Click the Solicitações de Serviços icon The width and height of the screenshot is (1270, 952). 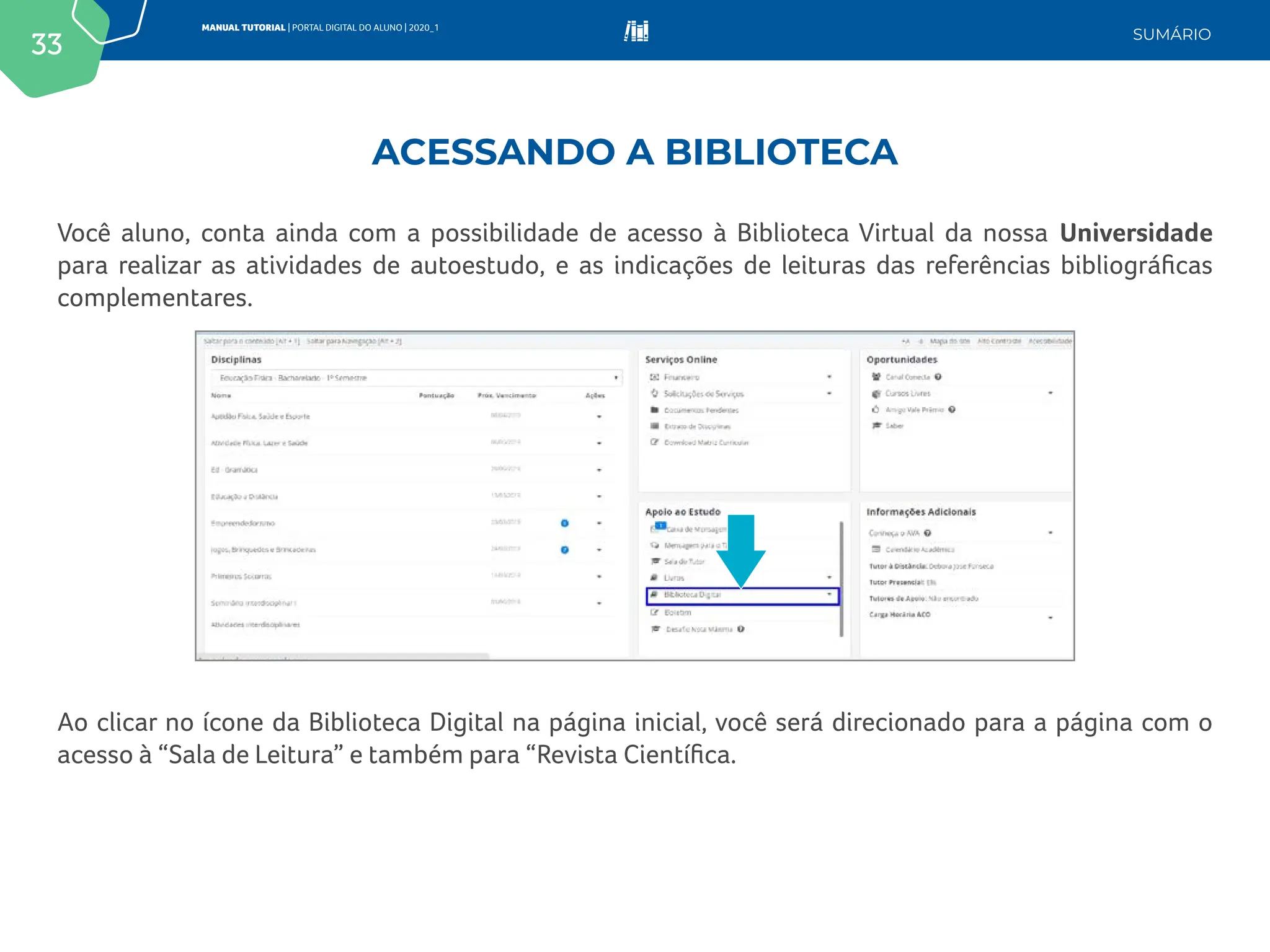click(x=654, y=394)
